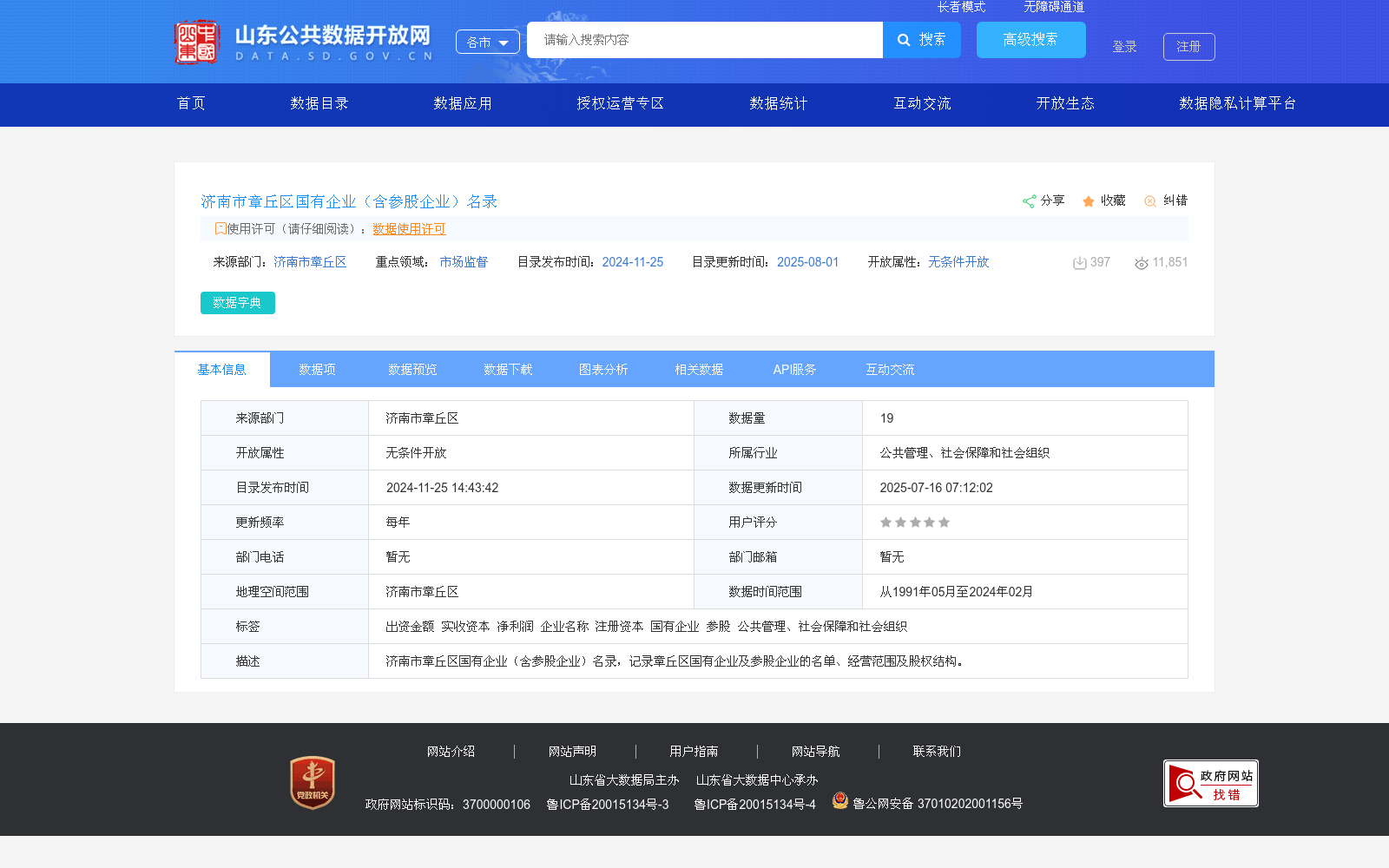Click the 净利润 tag
Screen dimensions: 1389x868
click(516, 627)
